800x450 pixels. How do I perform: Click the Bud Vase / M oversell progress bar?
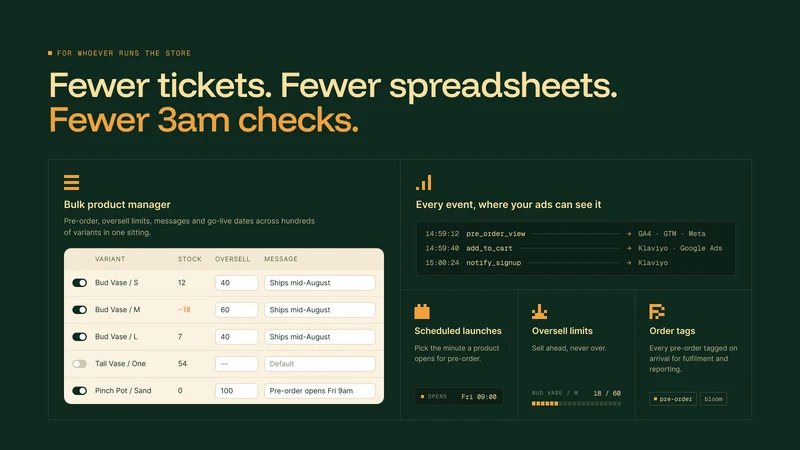click(x=577, y=404)
